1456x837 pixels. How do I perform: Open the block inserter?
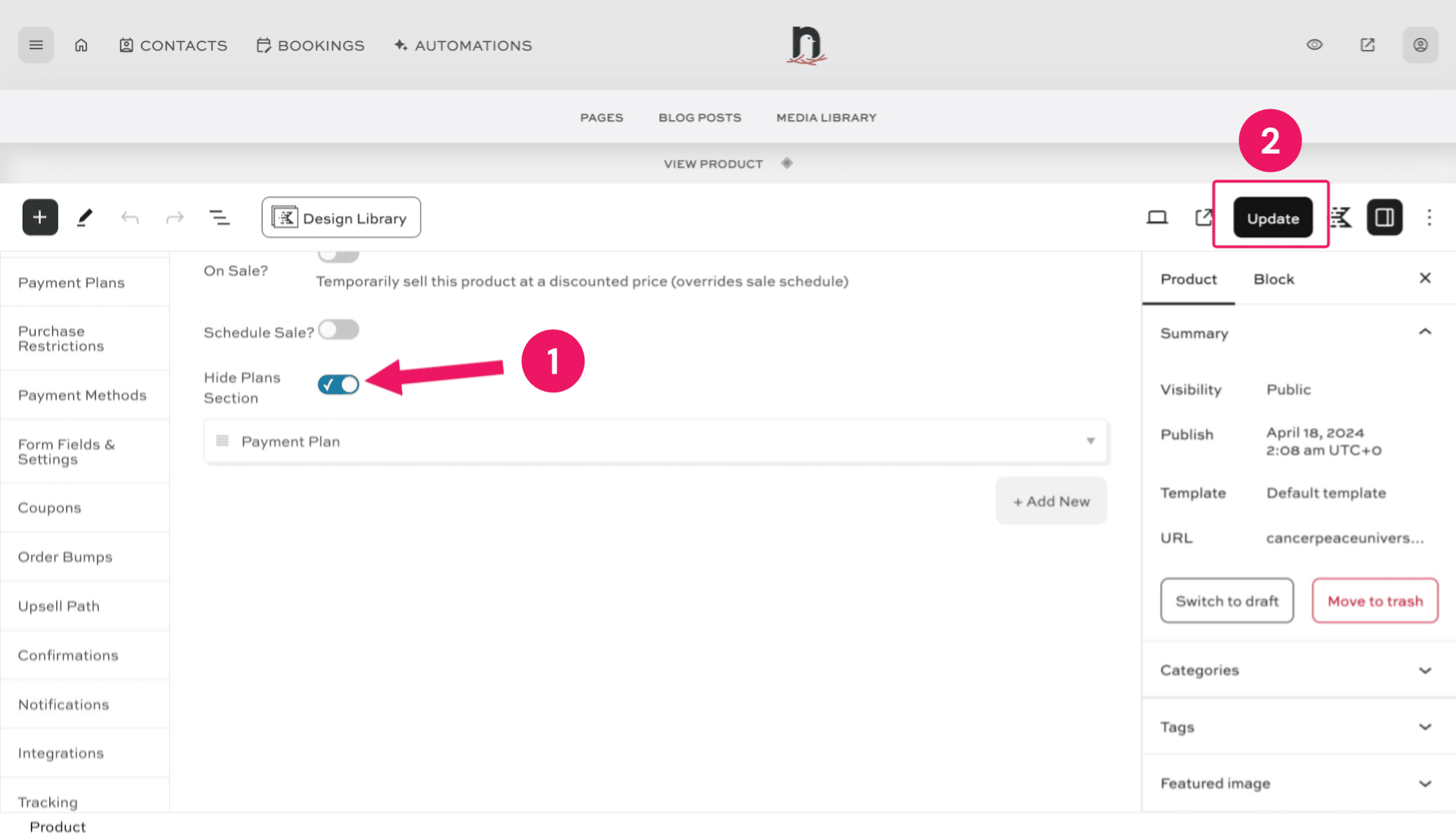coord(39,217)
